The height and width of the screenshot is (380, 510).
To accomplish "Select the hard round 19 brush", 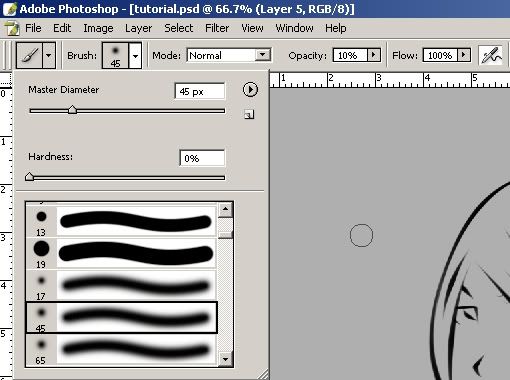I will 121,253.
